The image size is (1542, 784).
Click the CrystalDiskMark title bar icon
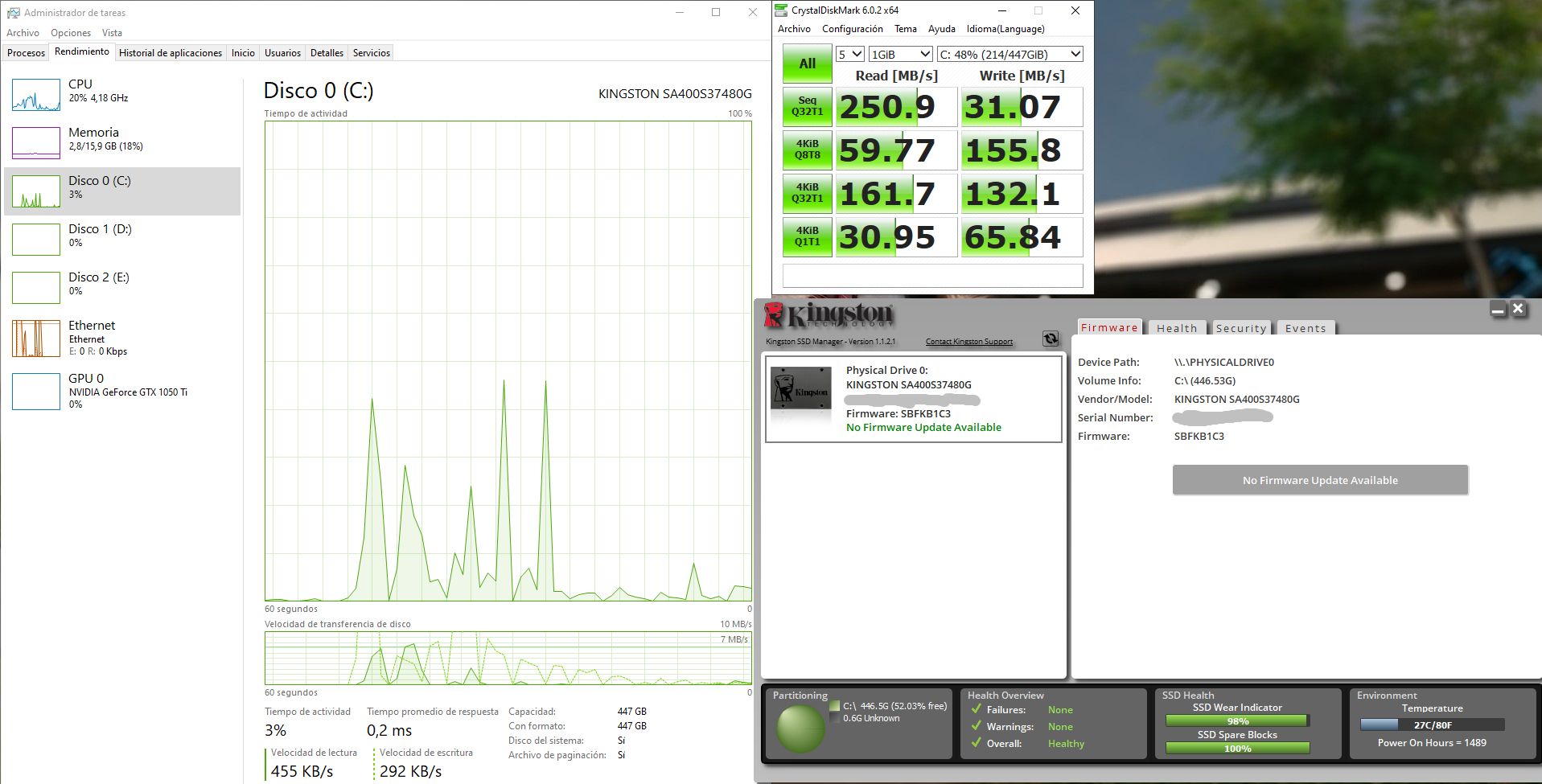click(781, 10)
